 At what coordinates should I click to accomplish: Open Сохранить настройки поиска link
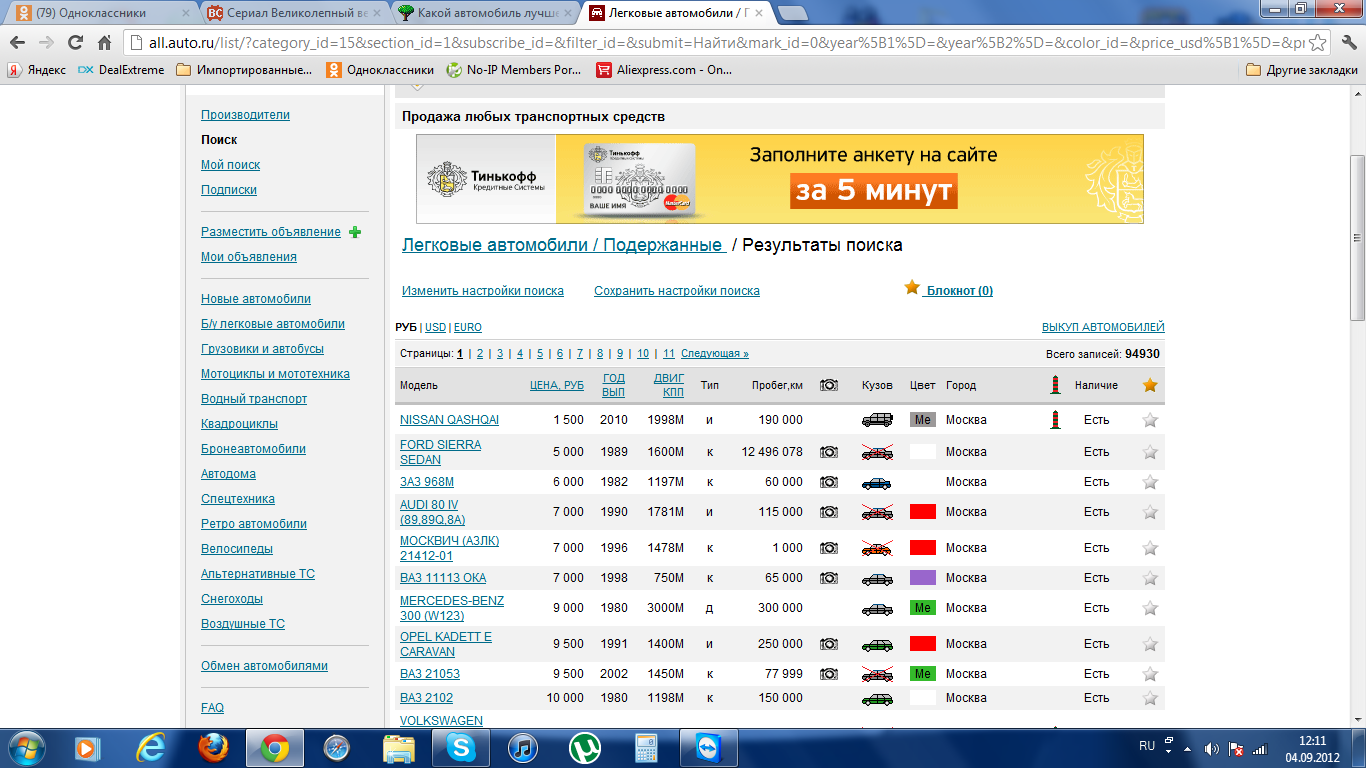[677, 291]
